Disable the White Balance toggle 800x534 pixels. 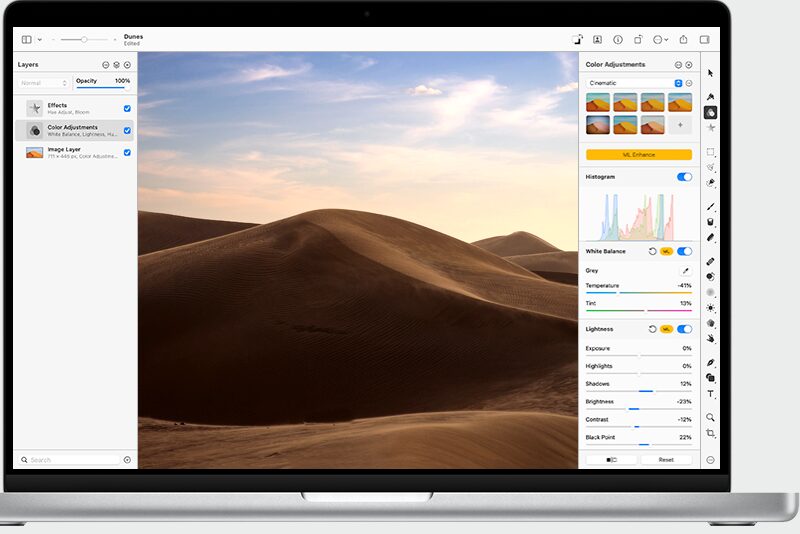coord(684,251)
